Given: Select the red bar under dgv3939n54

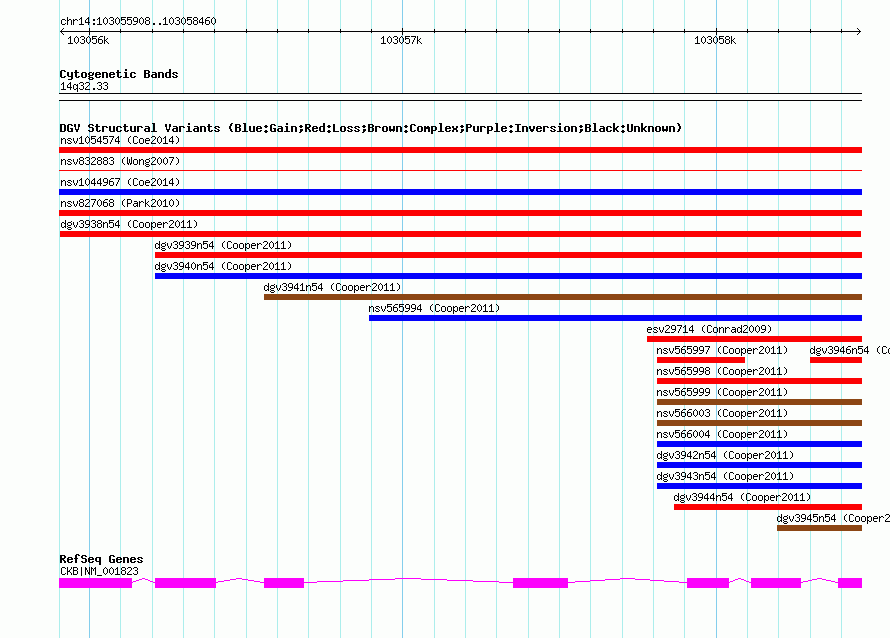Looking at the screenshot, I should coord(508,255).
